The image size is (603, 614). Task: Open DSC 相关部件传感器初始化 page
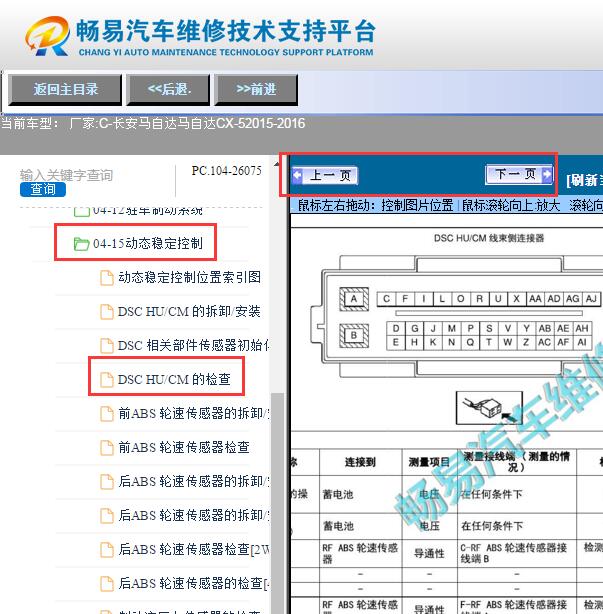point(193,345)
